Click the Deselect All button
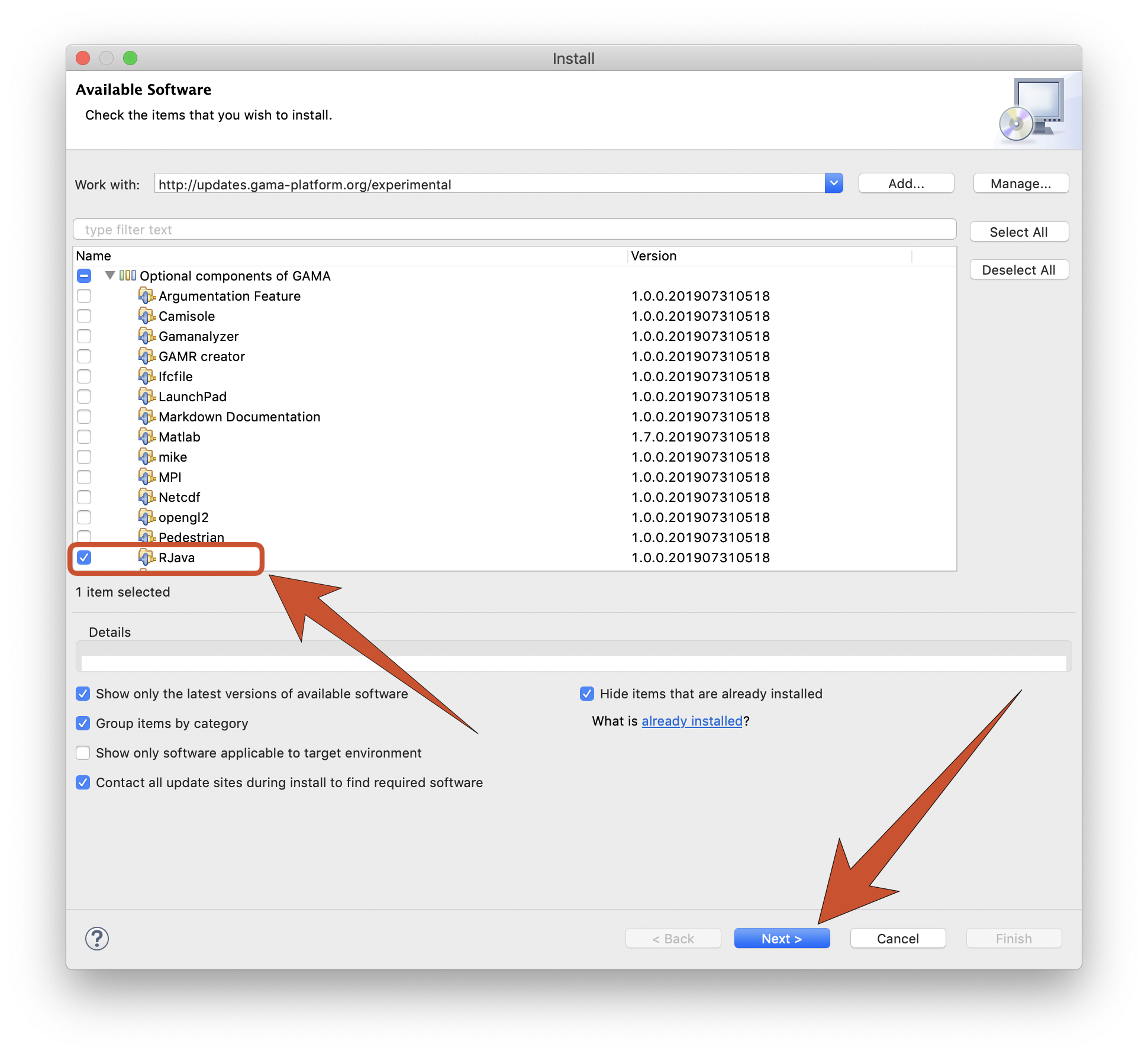 (1019, 270)
